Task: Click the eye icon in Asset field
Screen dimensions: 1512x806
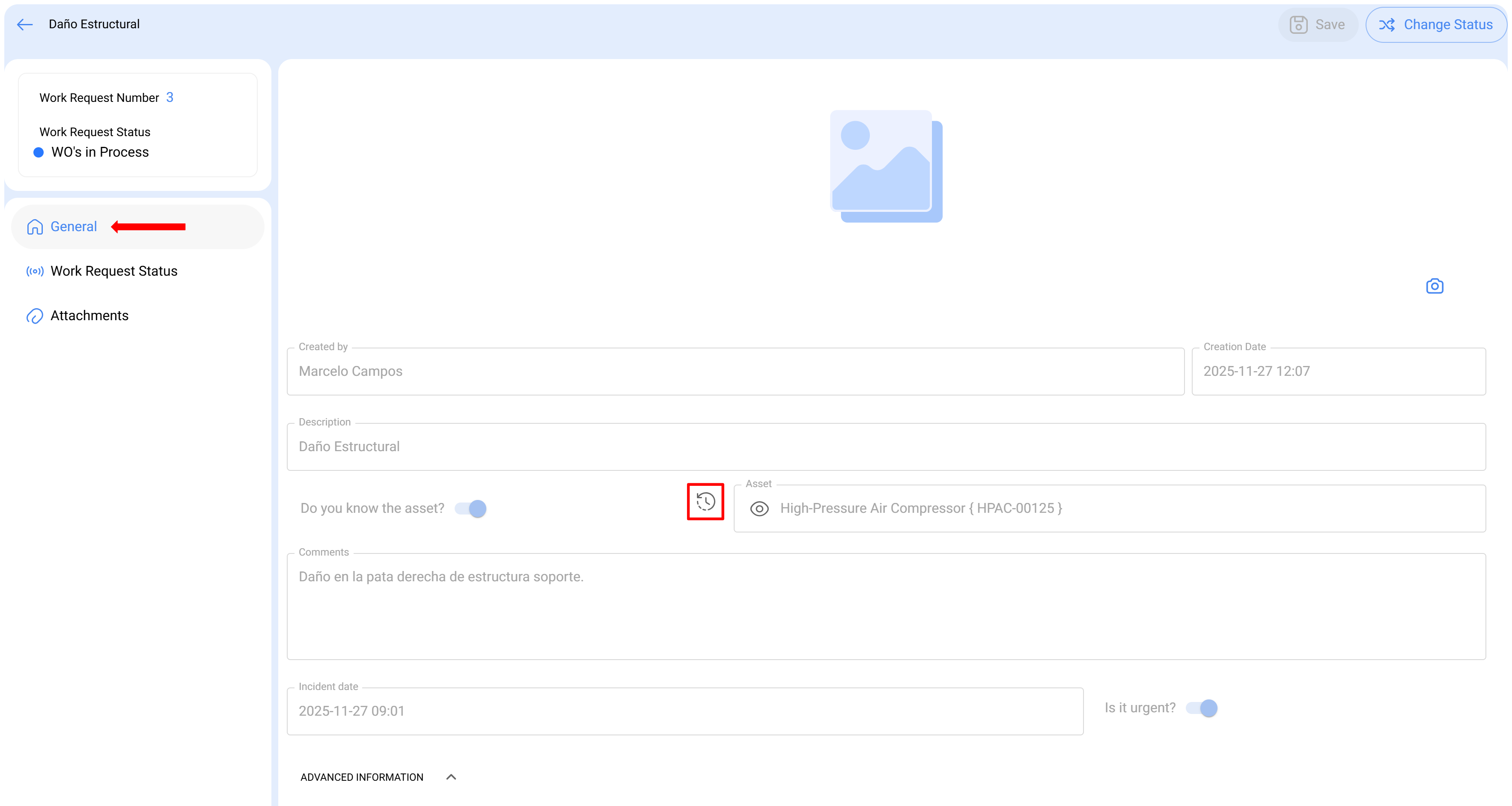Action: click(759, 509)
